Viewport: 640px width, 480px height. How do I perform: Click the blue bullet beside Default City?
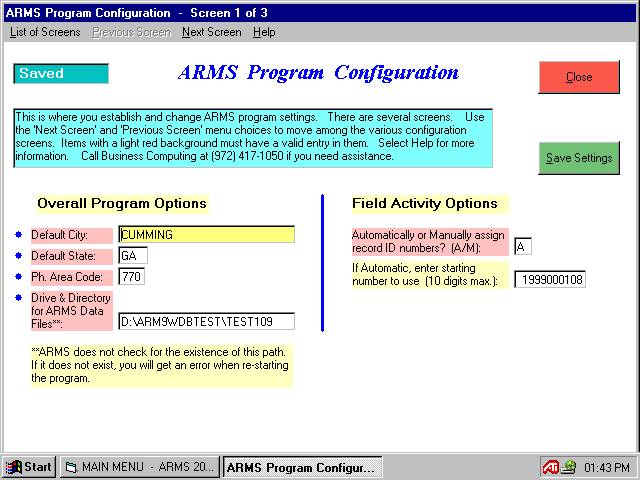point(18,235)
